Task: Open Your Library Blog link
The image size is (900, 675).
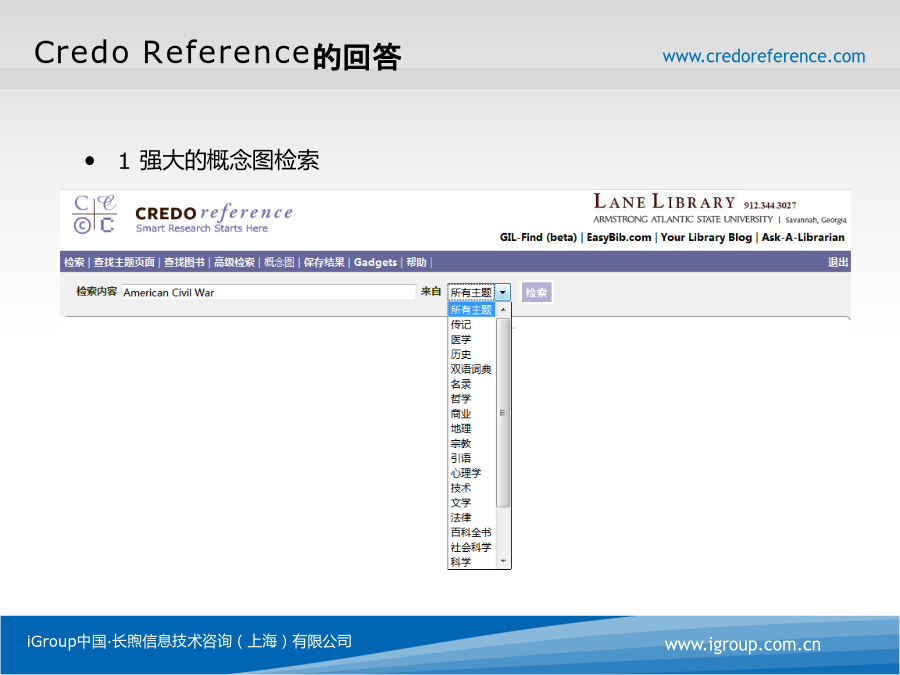Action: coord(706,237)
